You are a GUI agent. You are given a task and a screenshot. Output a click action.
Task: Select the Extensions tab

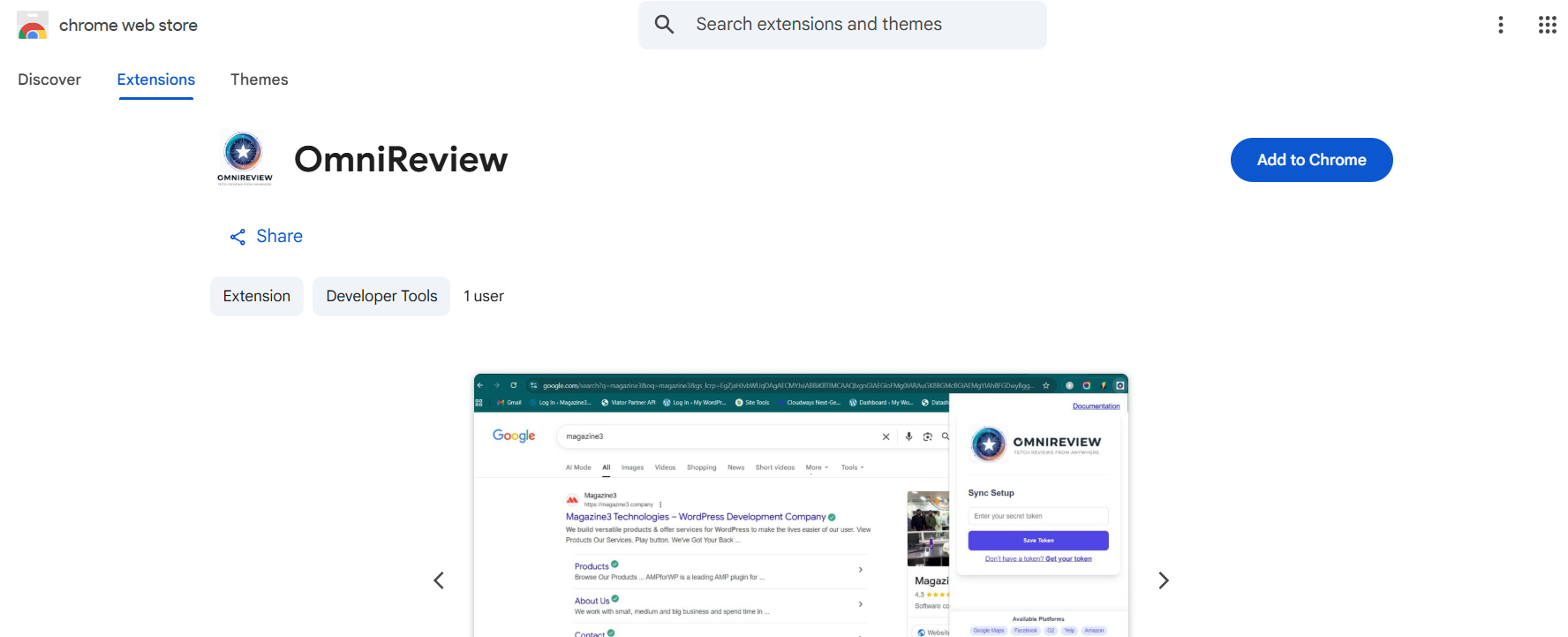(x=156, y=80)
